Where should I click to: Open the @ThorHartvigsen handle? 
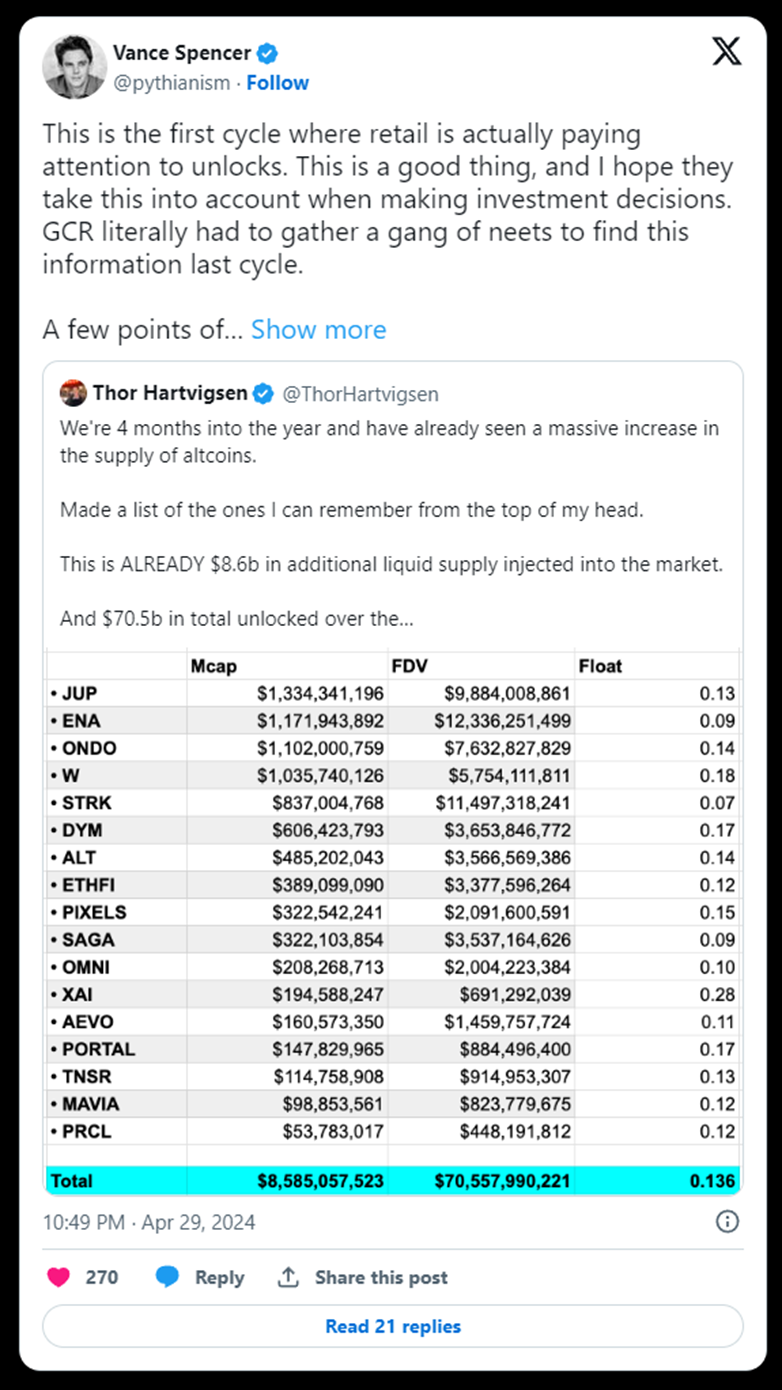(x=361, y=394)
